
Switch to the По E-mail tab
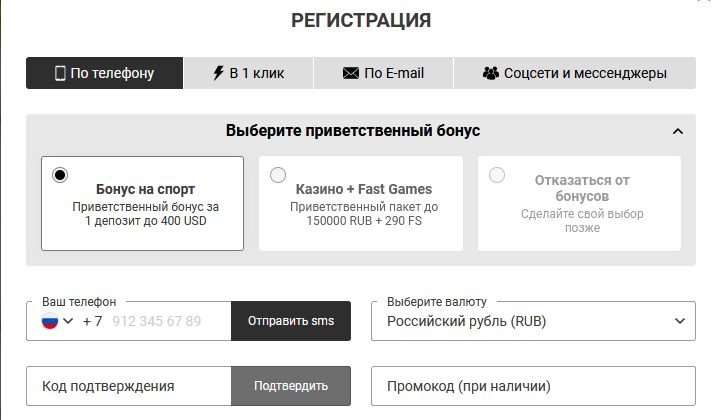(383, 73)
